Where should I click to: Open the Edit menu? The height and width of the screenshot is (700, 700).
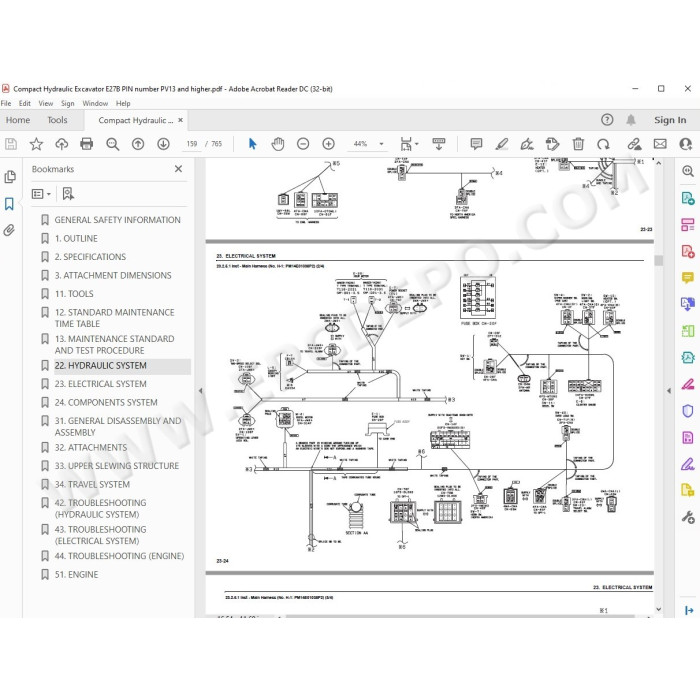tap(25, 104)
